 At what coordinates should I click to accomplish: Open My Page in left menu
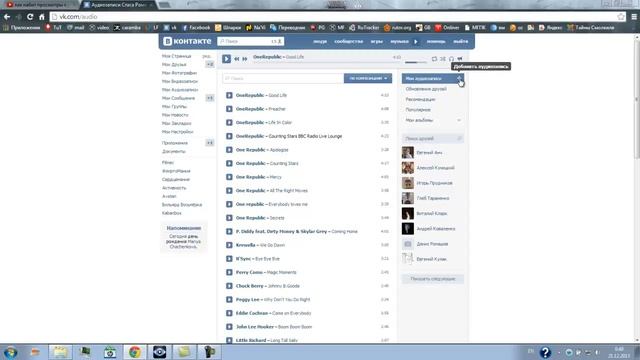coord(176,56)
